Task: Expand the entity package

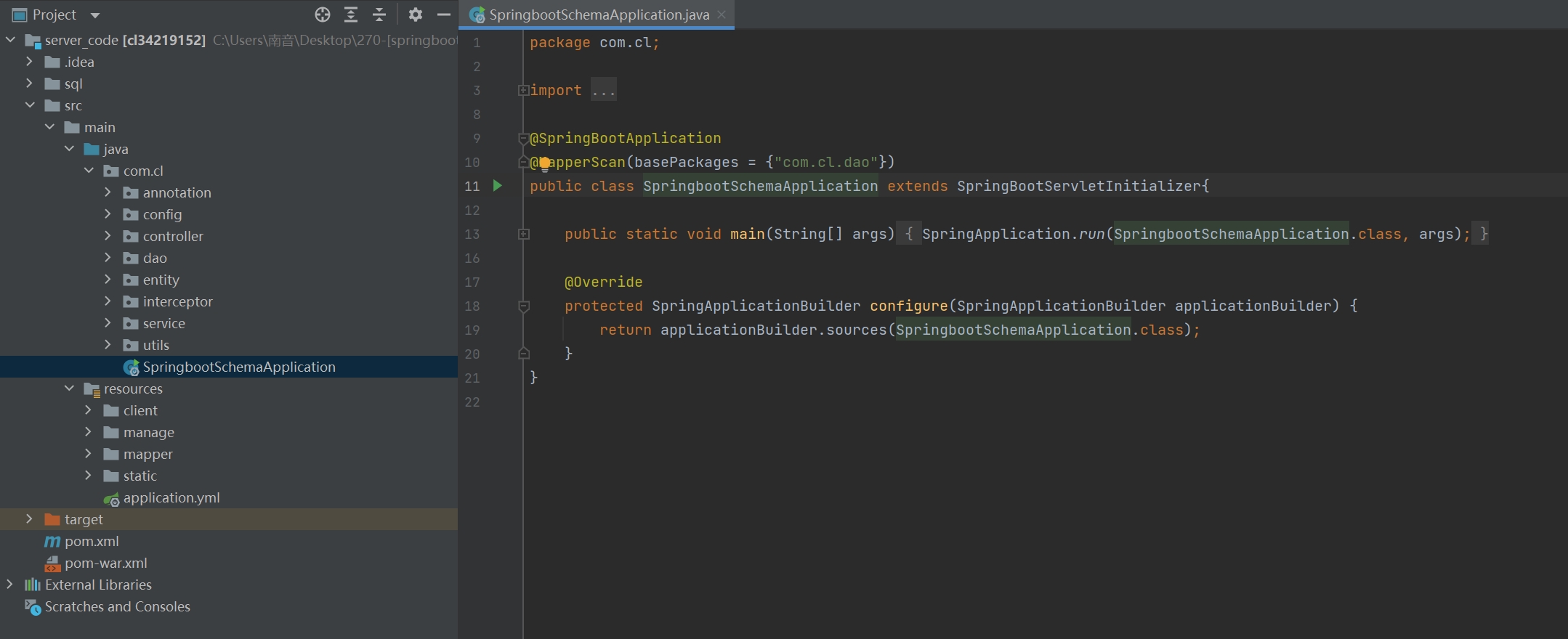Action: [108, 280]
